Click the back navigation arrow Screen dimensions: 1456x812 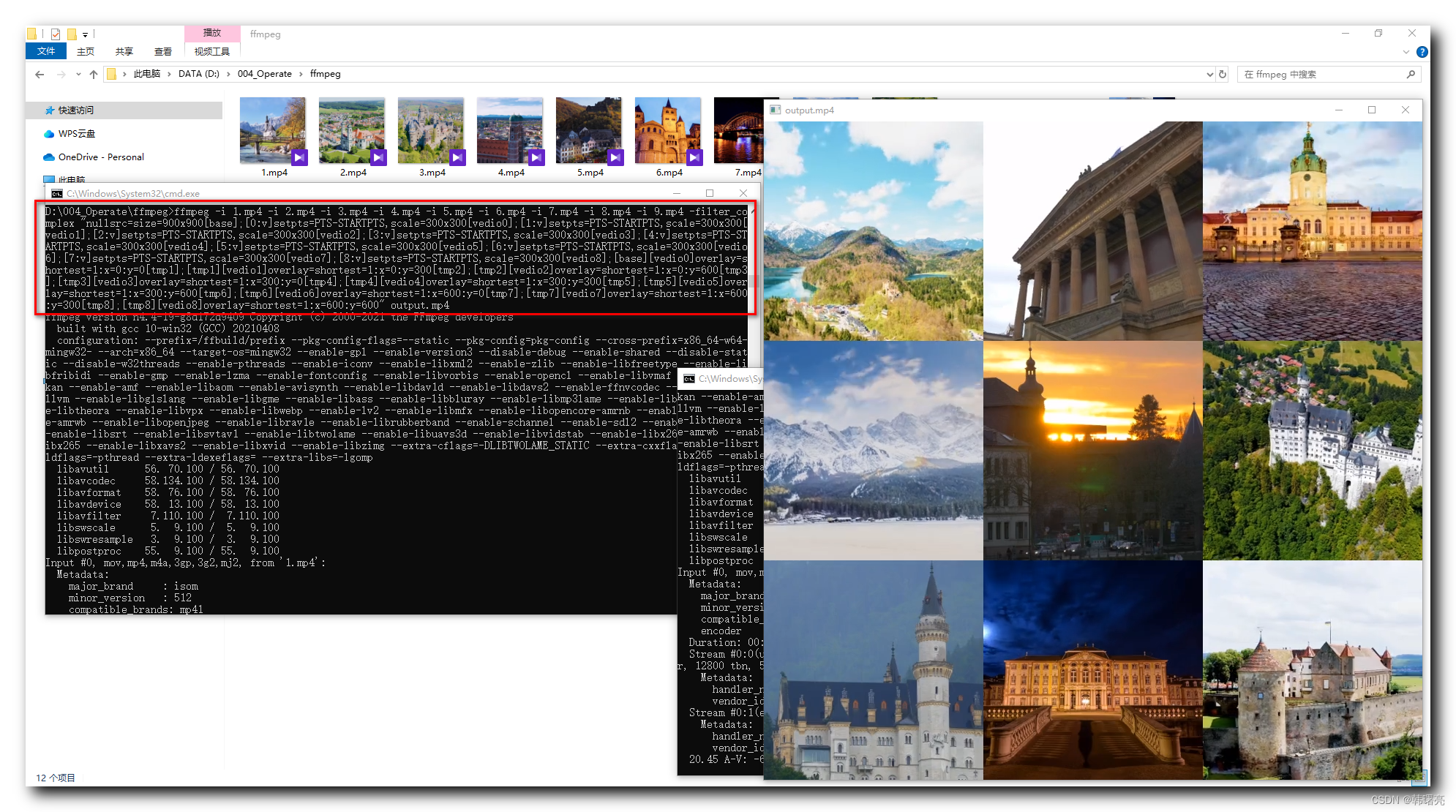pos(40,74)
